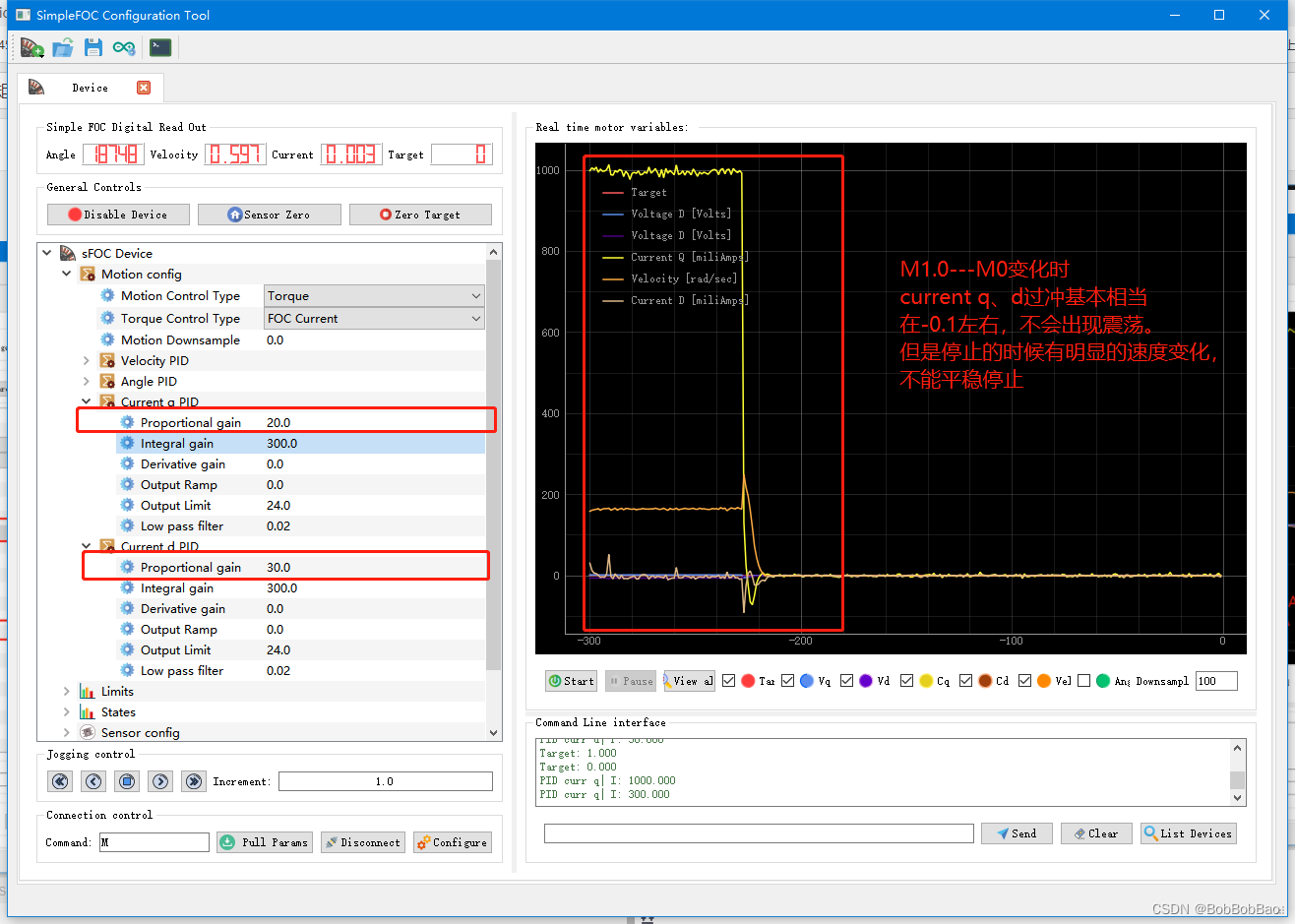Select Current d PID Proportional gain value 30.0

point(278,568)
